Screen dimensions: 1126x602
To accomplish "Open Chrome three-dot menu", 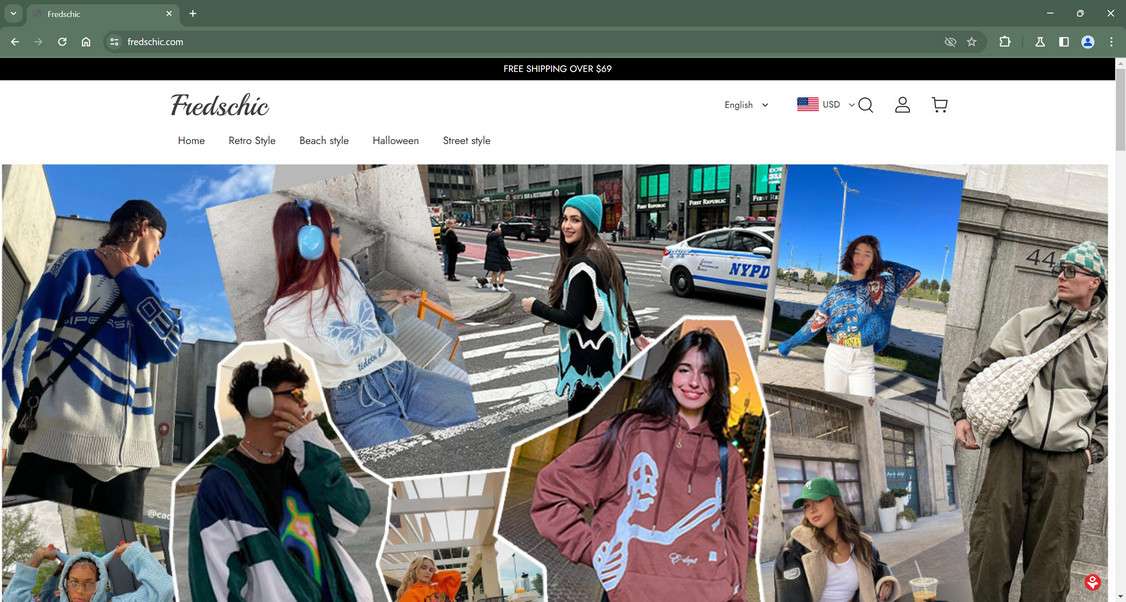I will coord(1111,42).
